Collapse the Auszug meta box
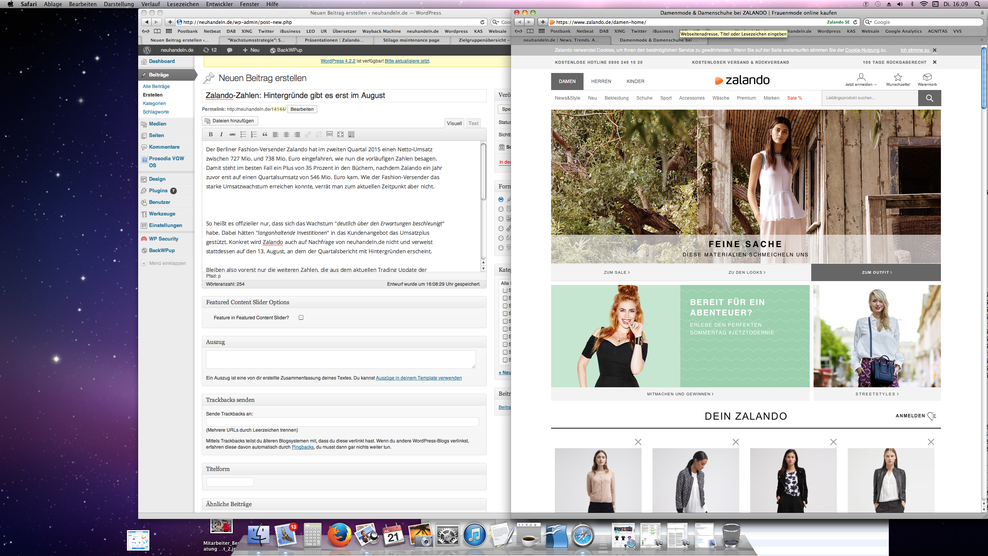 344,342
